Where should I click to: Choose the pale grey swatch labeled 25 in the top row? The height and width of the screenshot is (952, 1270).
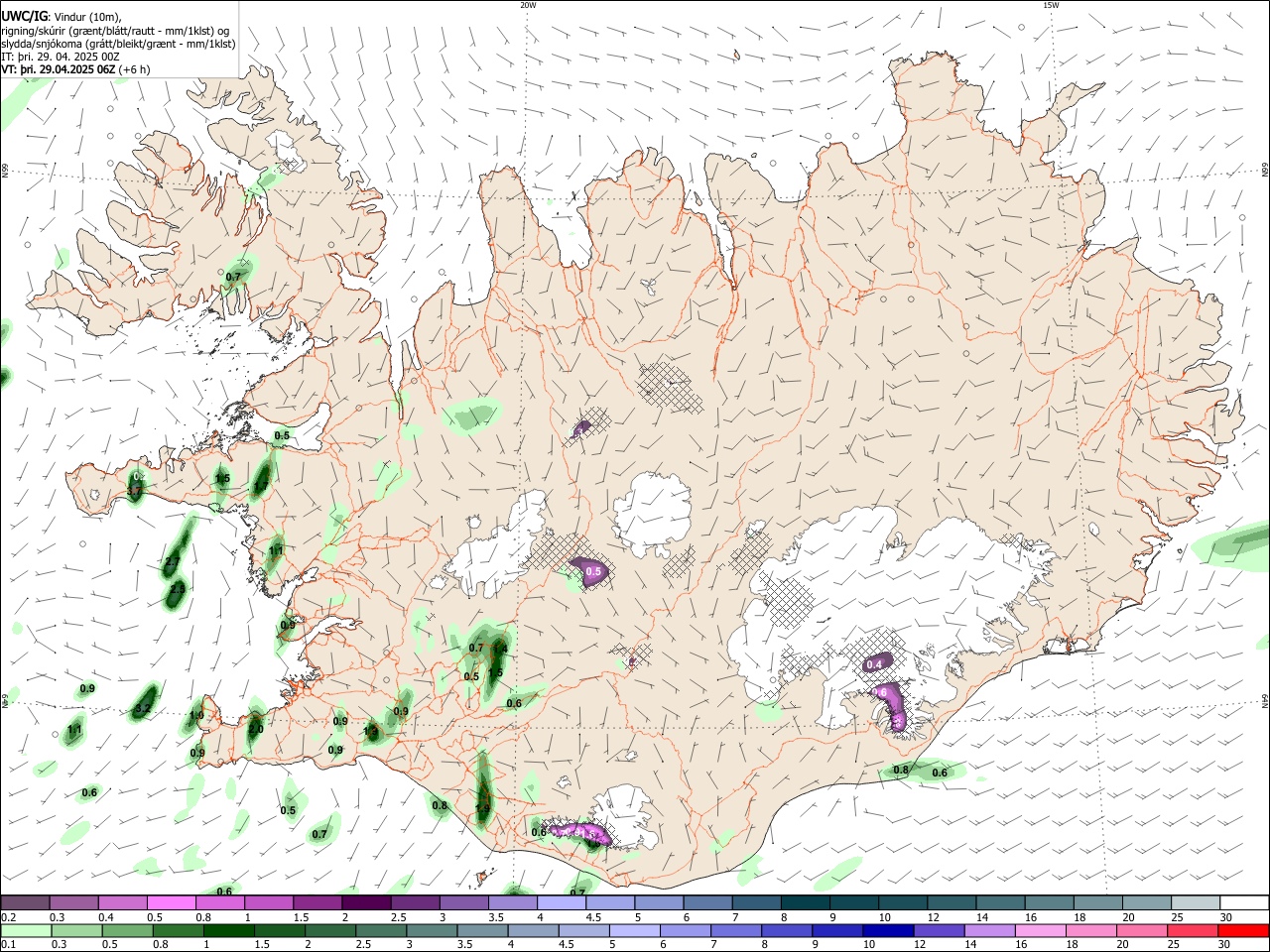[x=1195, y=902]
